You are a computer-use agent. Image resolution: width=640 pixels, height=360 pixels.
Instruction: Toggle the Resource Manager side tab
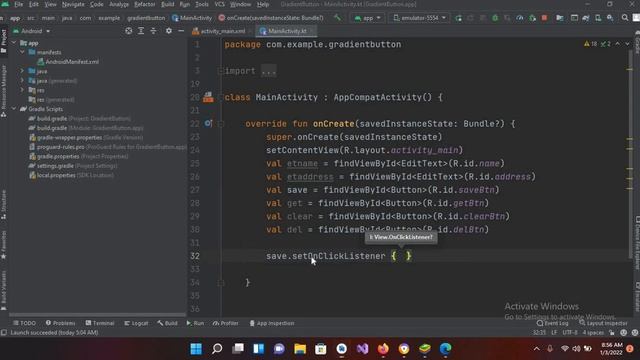(4, 91)
